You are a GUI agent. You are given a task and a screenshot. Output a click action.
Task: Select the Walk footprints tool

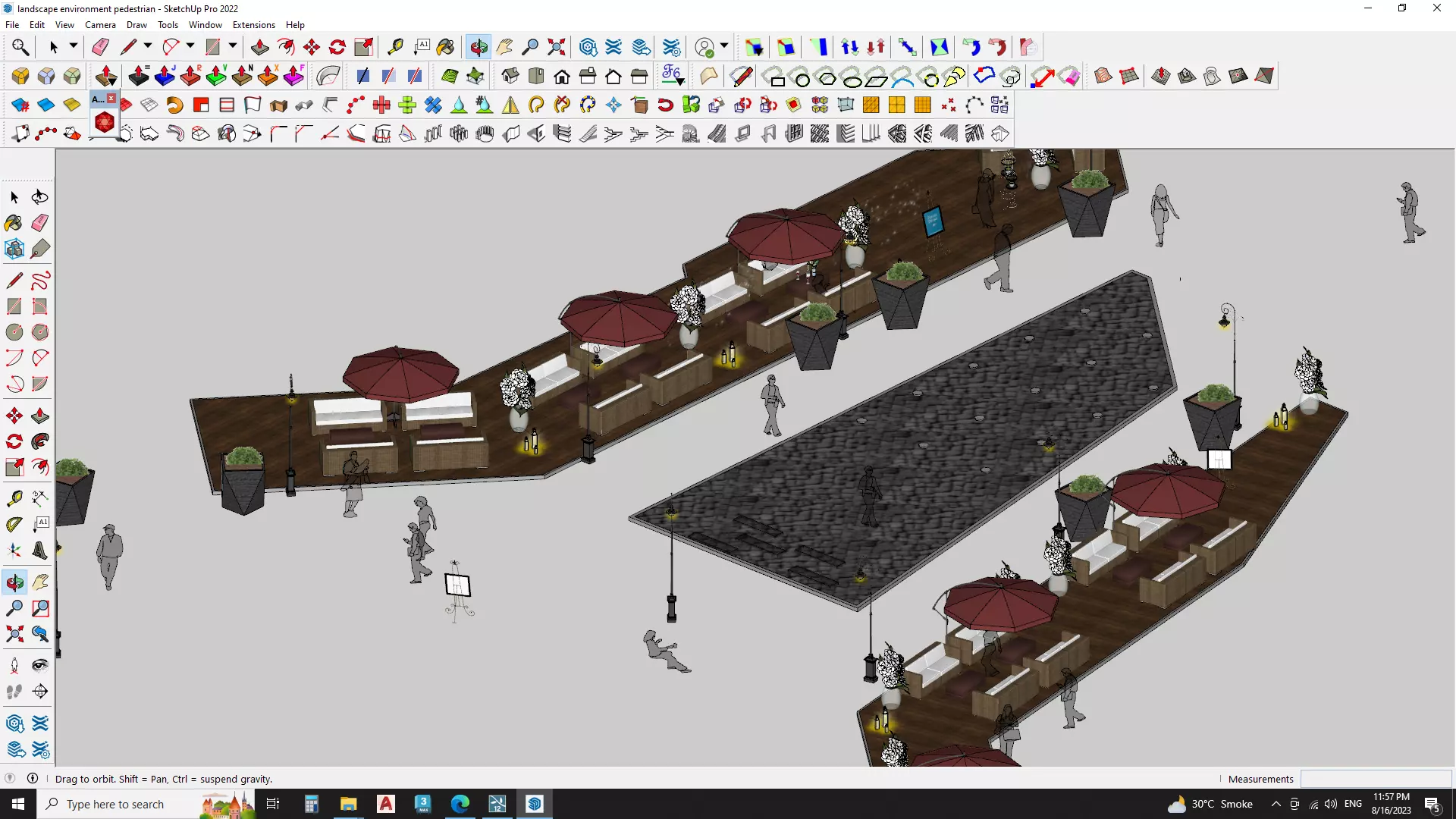pos(14,691)
